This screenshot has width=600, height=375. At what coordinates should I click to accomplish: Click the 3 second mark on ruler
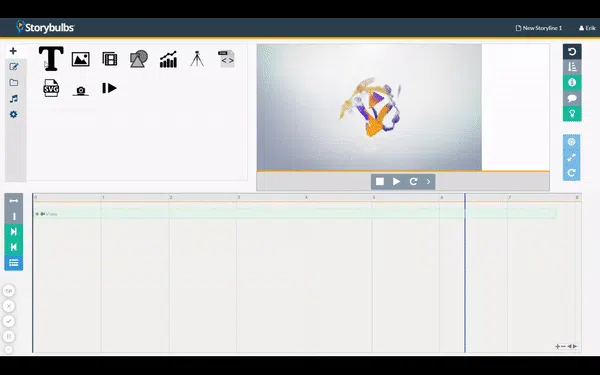tap(238, 197)
